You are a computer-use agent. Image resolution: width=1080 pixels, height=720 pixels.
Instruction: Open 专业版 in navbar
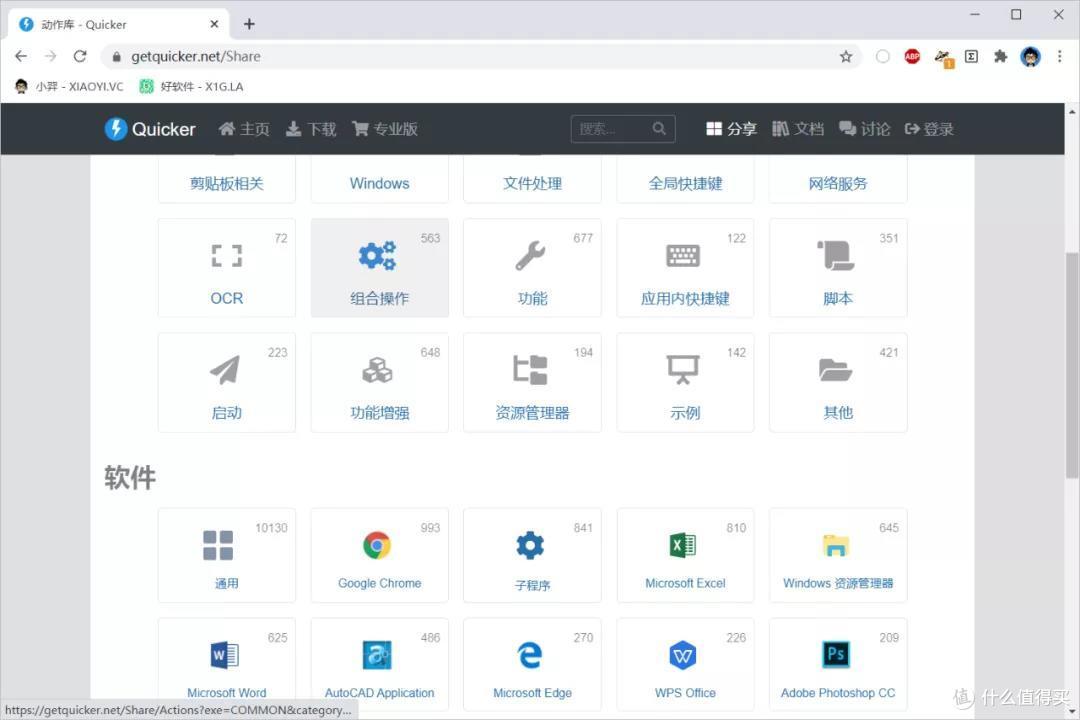[x=385, y=129]
